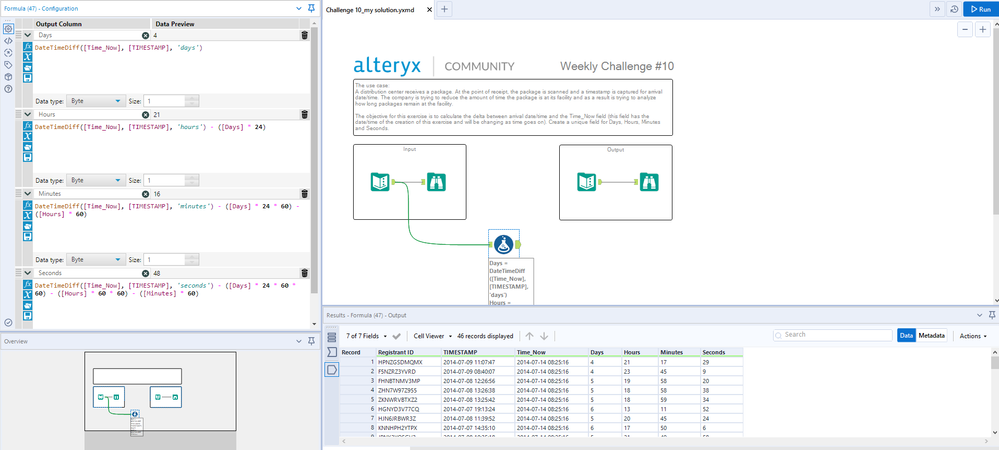Image resolution: width=999 pixels, height=450 pixels.
Task: Open workflow history icon beside Run
Action: (954, 9)
